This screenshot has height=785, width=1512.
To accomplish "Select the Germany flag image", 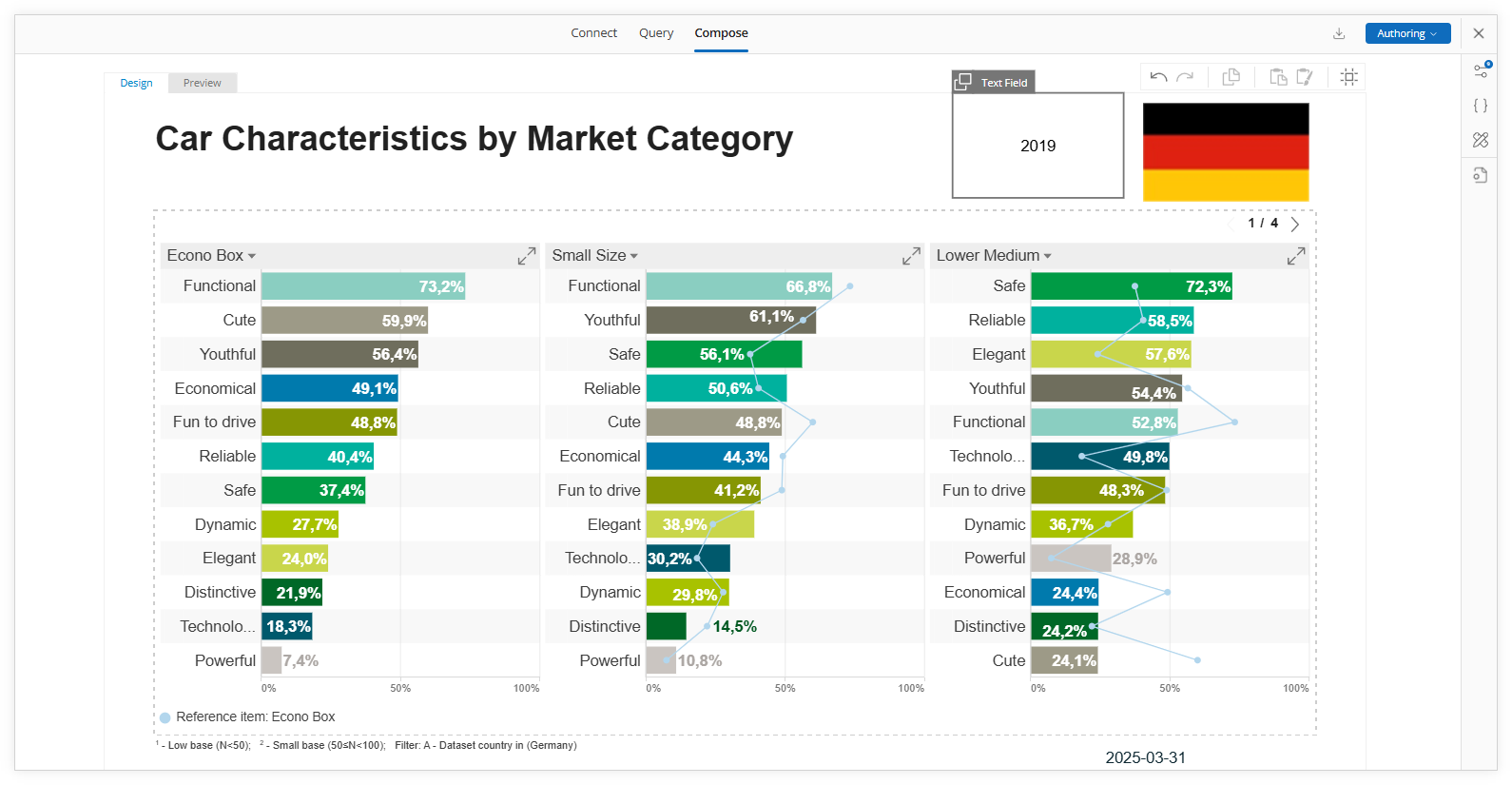I will coord(1225,151).
